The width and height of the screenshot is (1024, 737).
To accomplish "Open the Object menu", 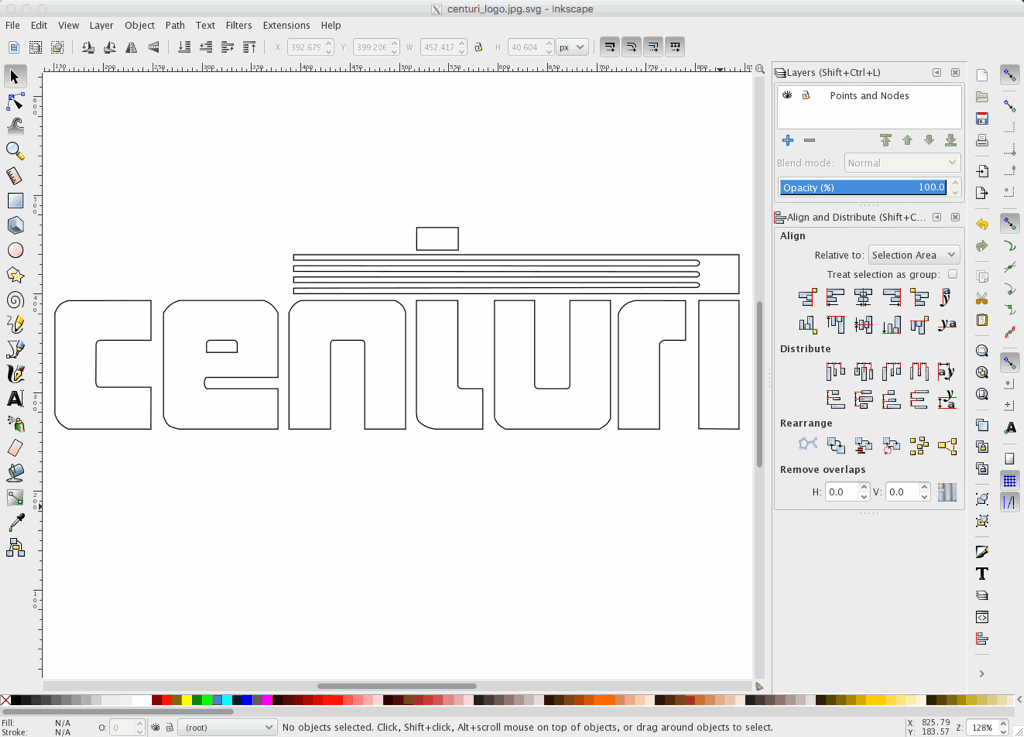I will click(x=140, y=25).
